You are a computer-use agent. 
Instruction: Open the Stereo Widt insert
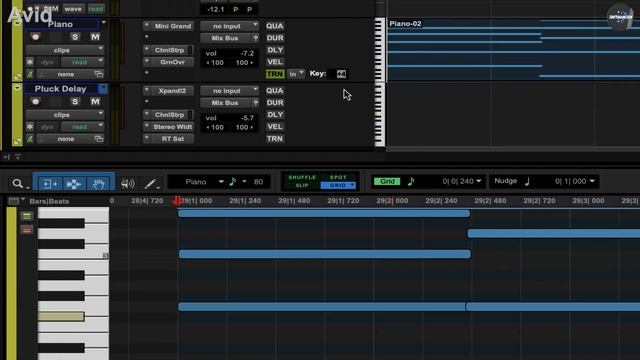tap(172, 127)
